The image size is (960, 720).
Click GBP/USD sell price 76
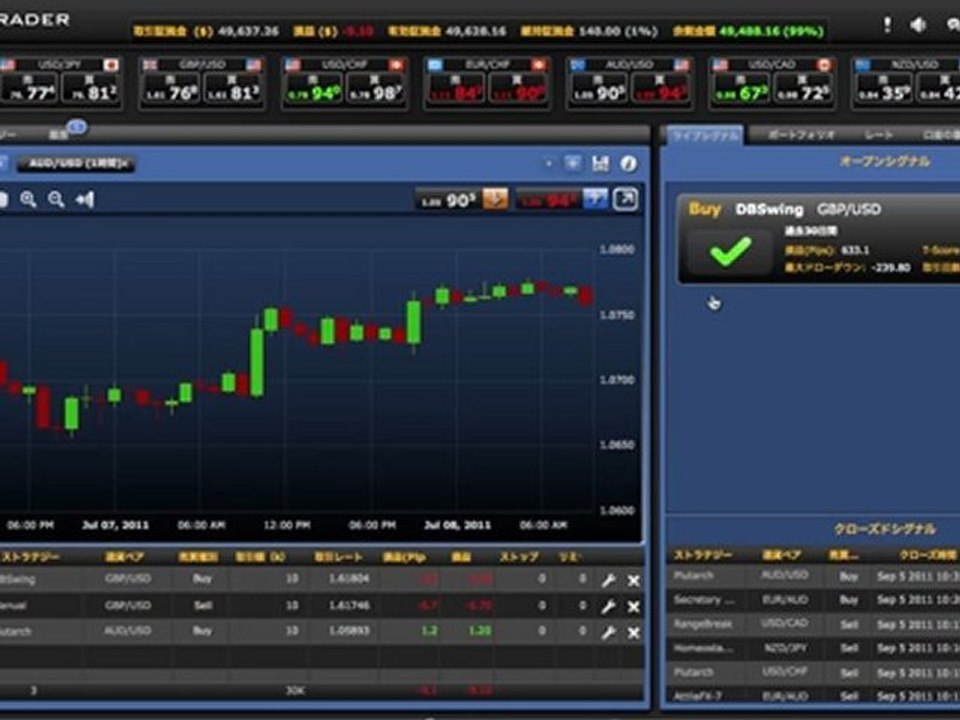(x=171, y=88)
